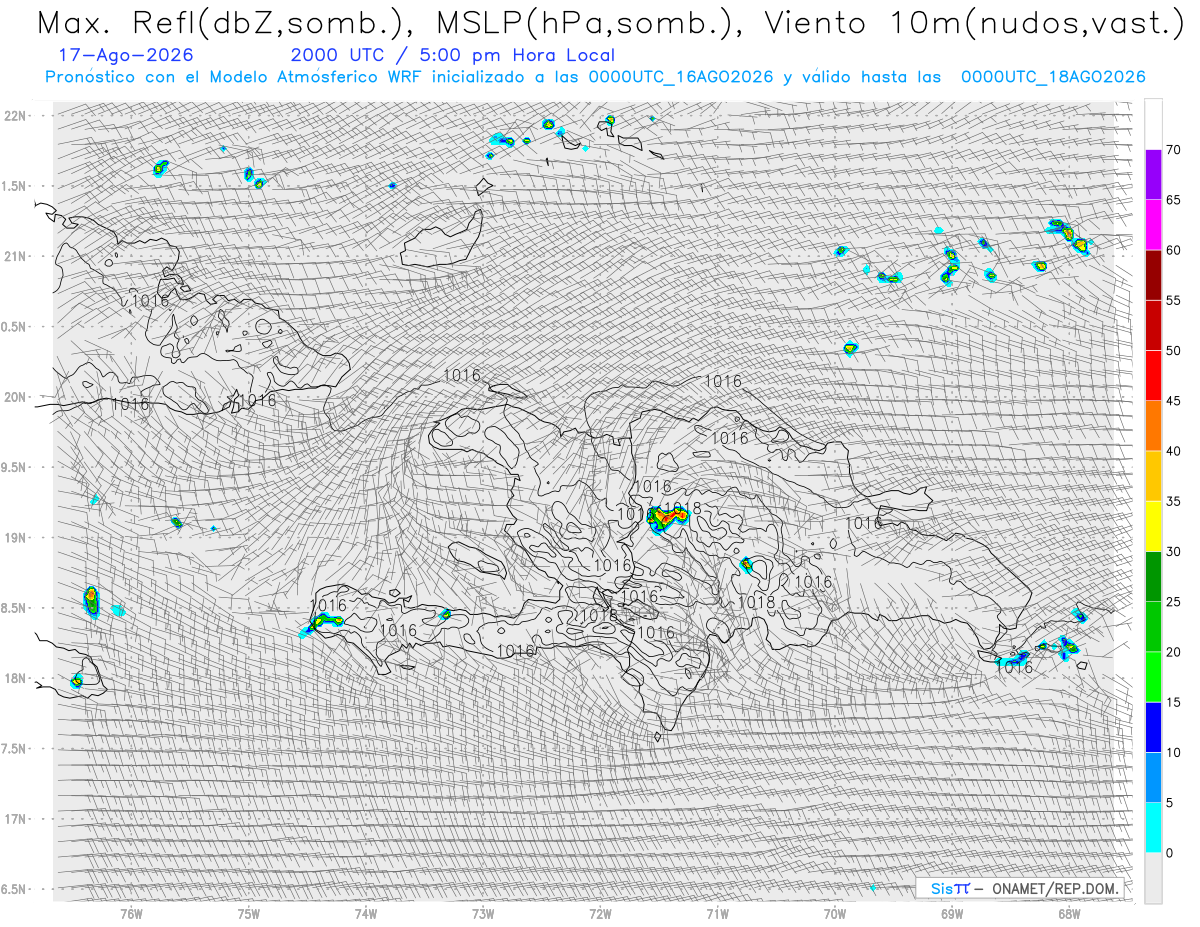Click the '17N' latitude axis label
The width and height of the screenshot is (1200, 927).
[16, 819]
